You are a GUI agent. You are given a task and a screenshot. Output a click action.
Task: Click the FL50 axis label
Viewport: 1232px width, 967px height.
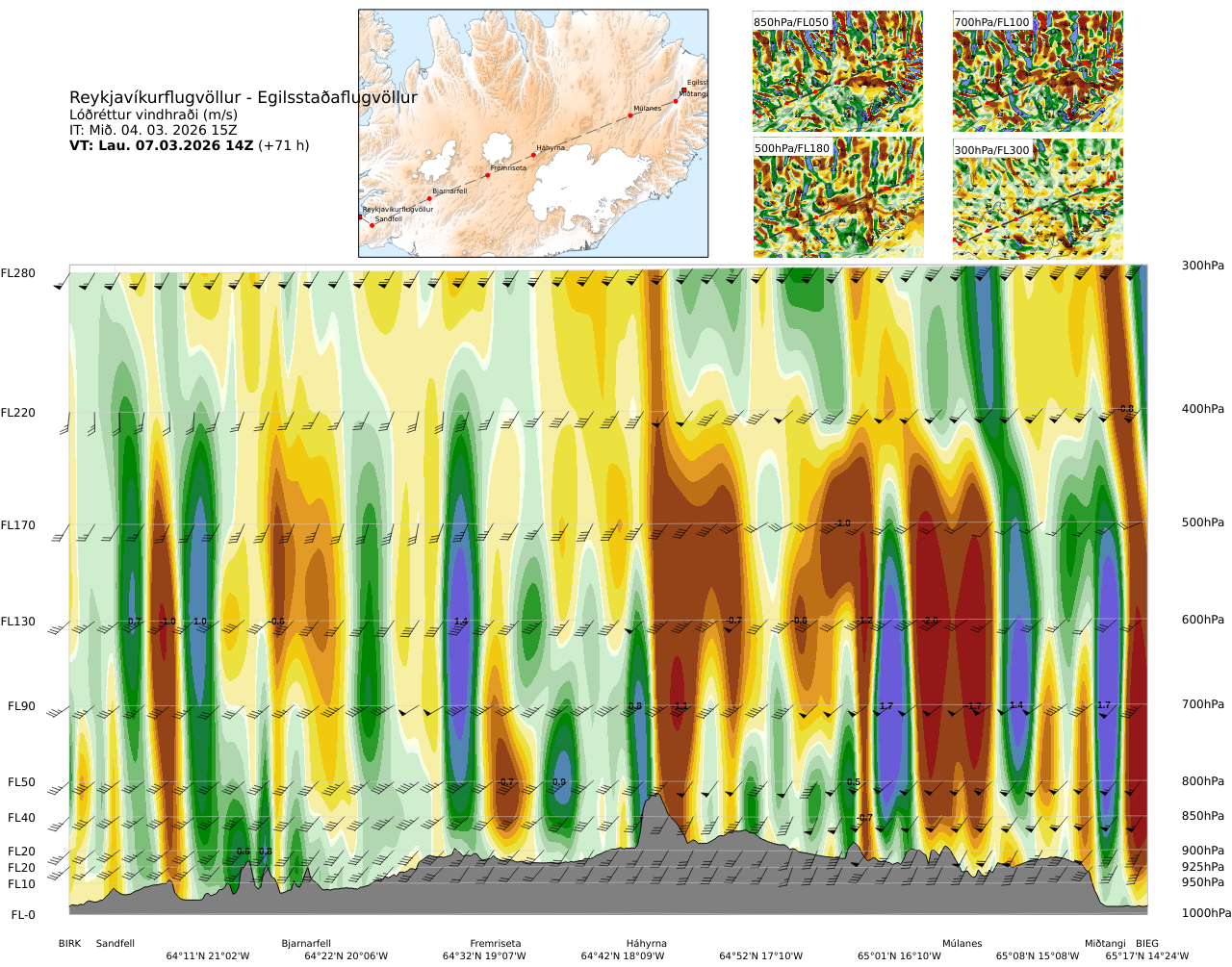(x=21, y=782)
